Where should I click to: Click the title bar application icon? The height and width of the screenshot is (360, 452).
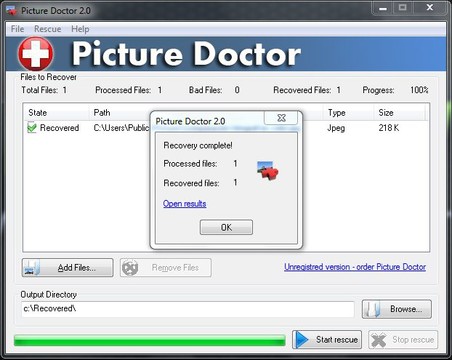tap(12, 11)
